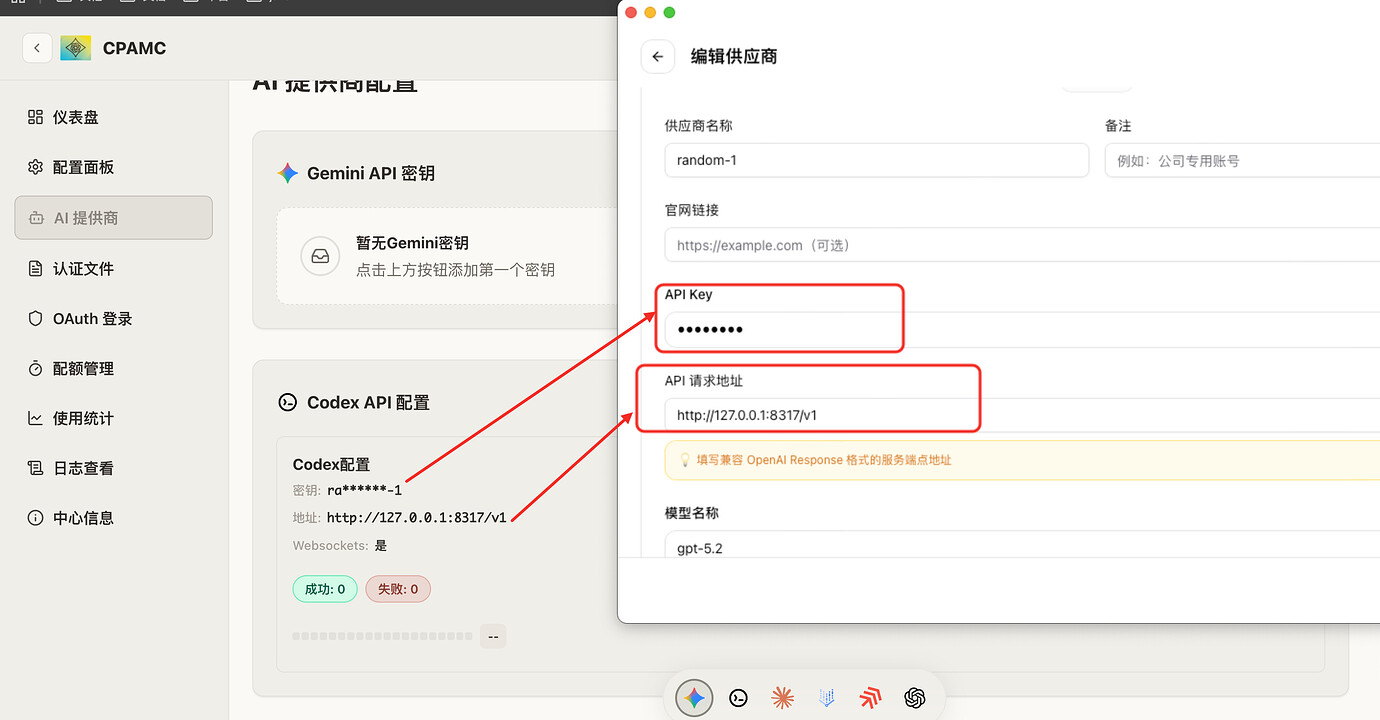The width and height of the screenshot is (1380, 720).
Task: Click the 密钥 value ra******-1
Action: pyautogui.click(x=365, y=490)
